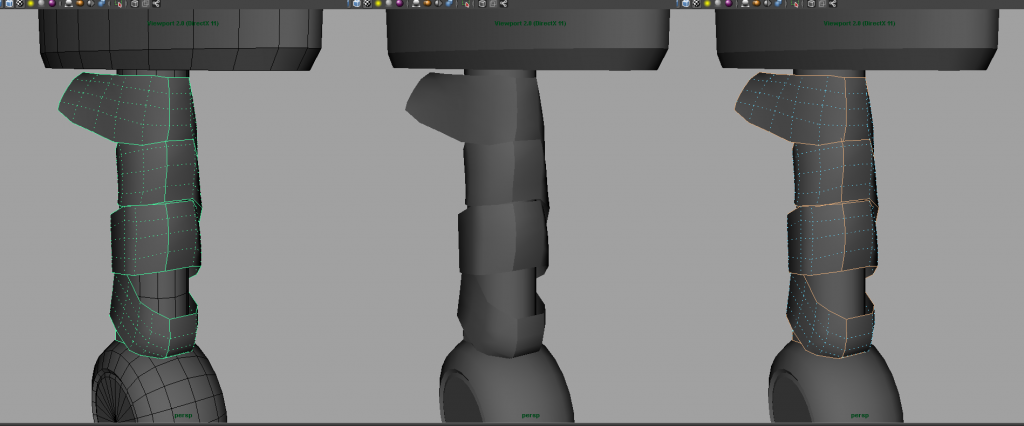The height and width of the screenshot is (426, 1024).
Task: Toggle X-Ray active components, right panel
Action: (822, 3)
